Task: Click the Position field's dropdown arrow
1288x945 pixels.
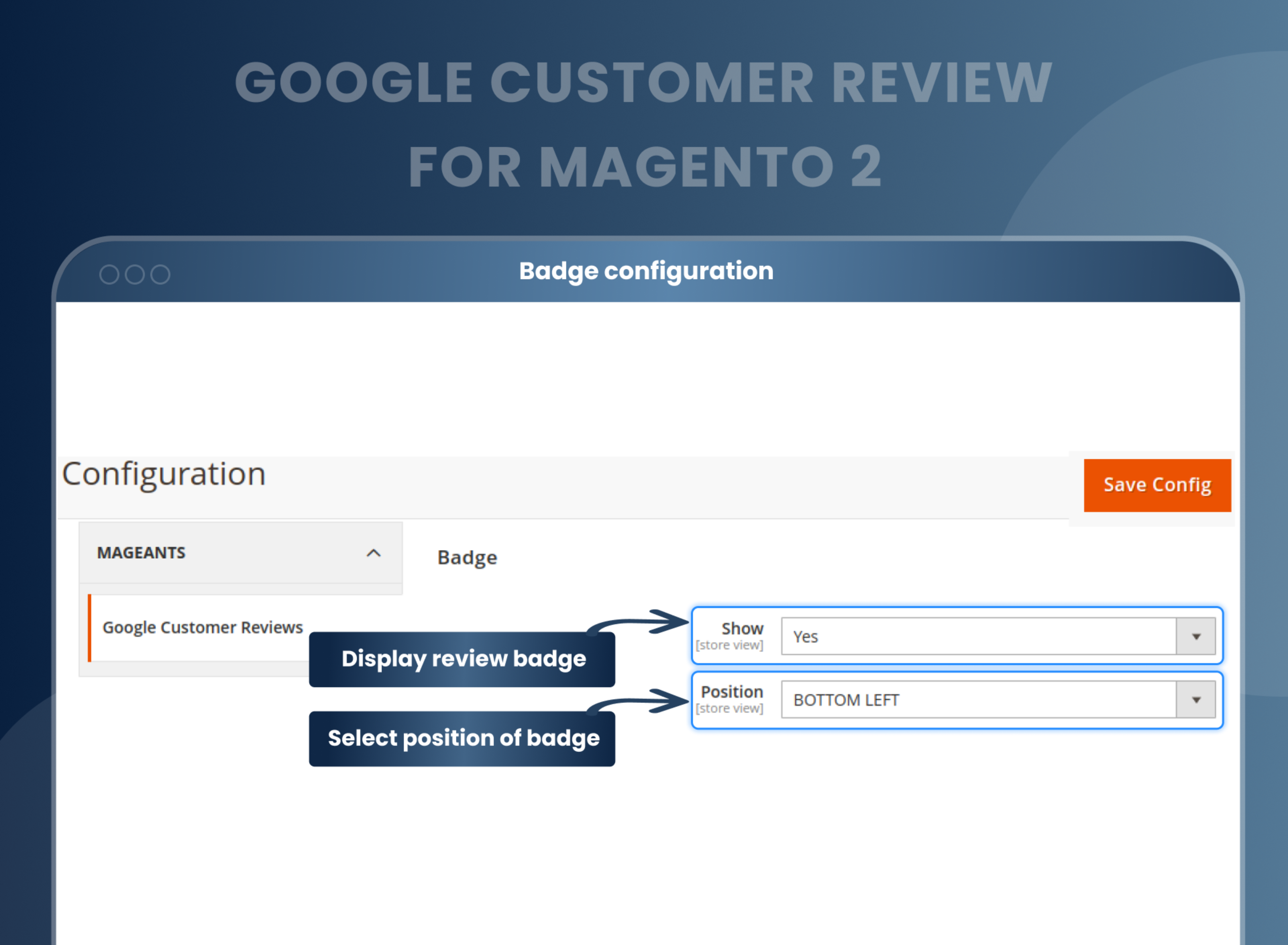Action: (1195, 699)
